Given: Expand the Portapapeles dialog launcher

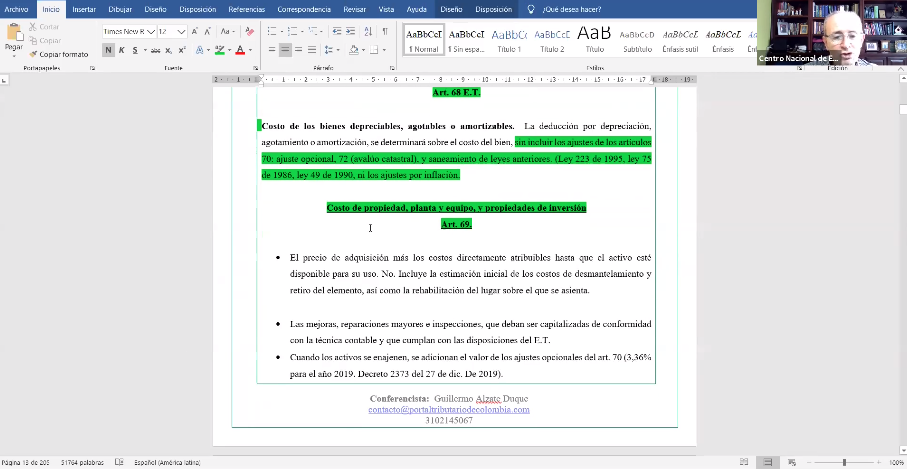Looking at the screenshot, I should tap(93, 68).
